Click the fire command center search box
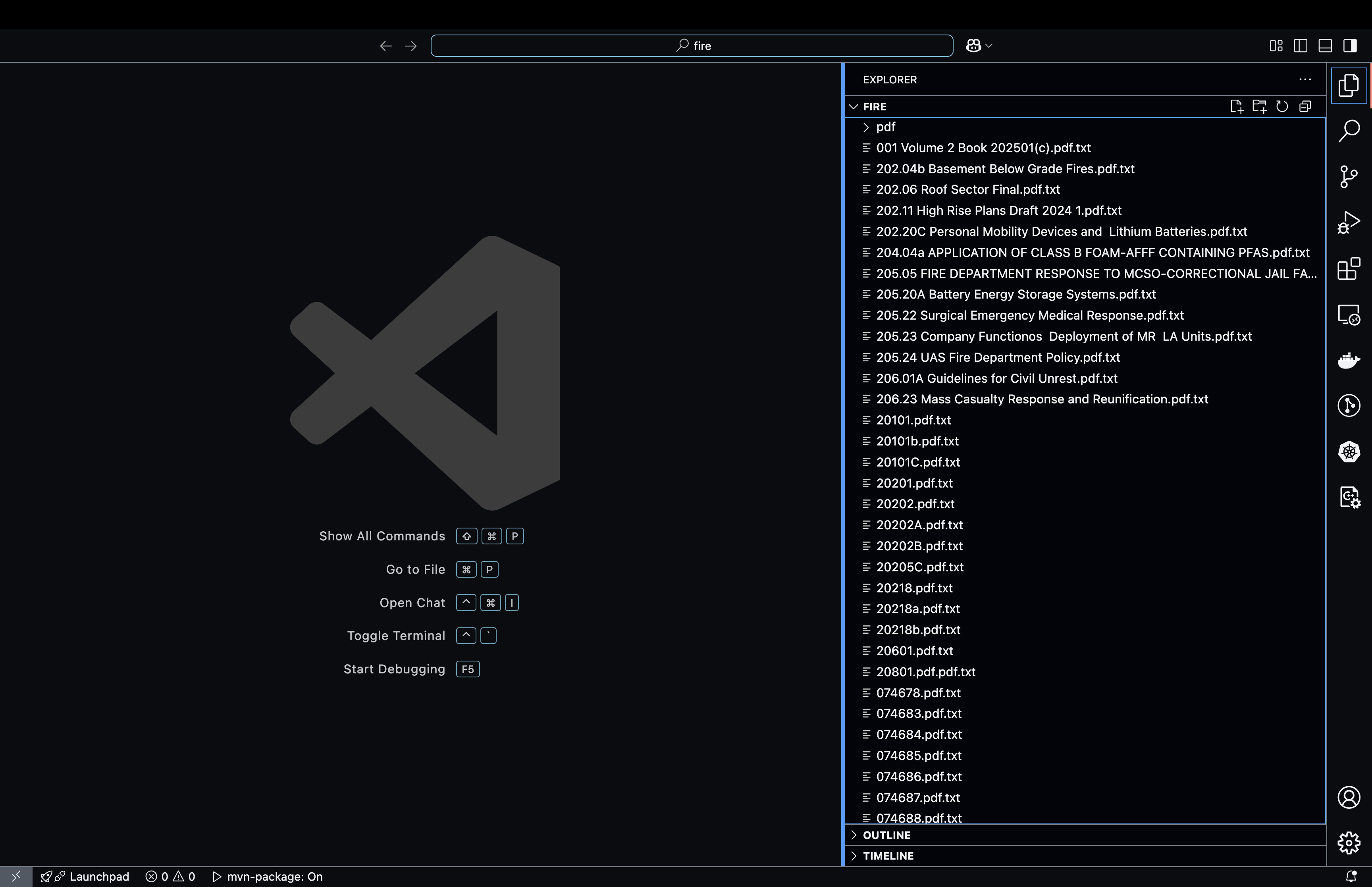 click(692, 46)
